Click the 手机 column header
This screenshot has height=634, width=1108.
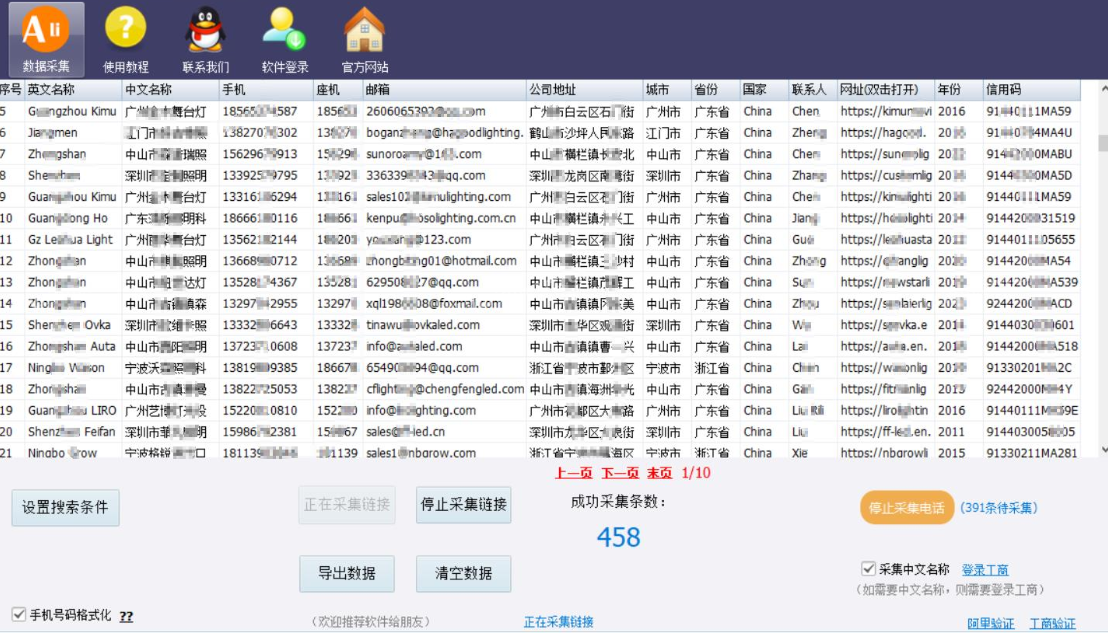pos(266,90)
